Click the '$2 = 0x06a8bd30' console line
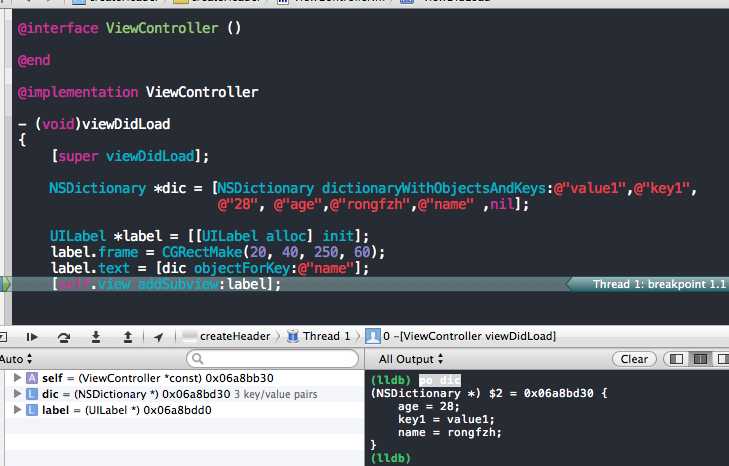Viewport: 729px width, 466px height. 489,393
